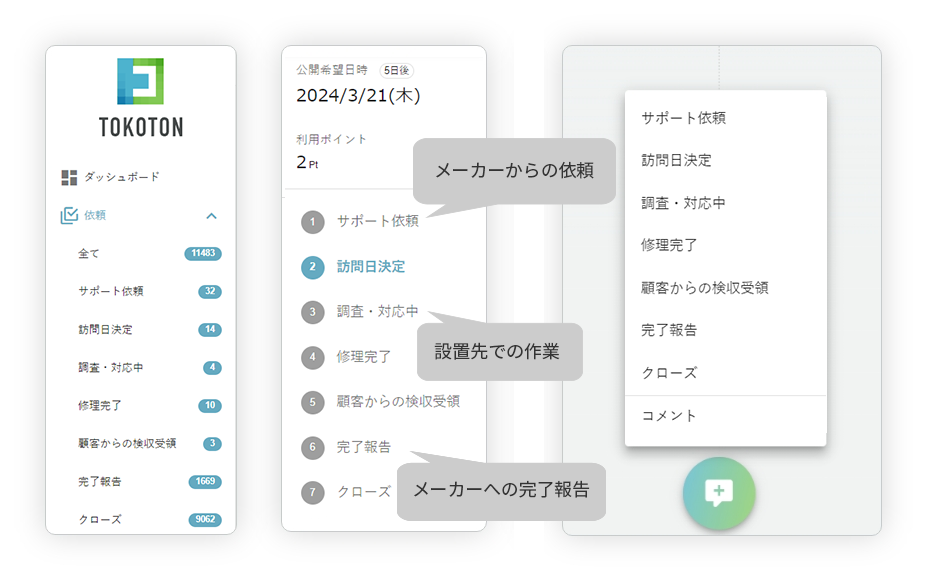Open 全て in the sidebar list
927x581 pixels.
click(x=89, y=254)
